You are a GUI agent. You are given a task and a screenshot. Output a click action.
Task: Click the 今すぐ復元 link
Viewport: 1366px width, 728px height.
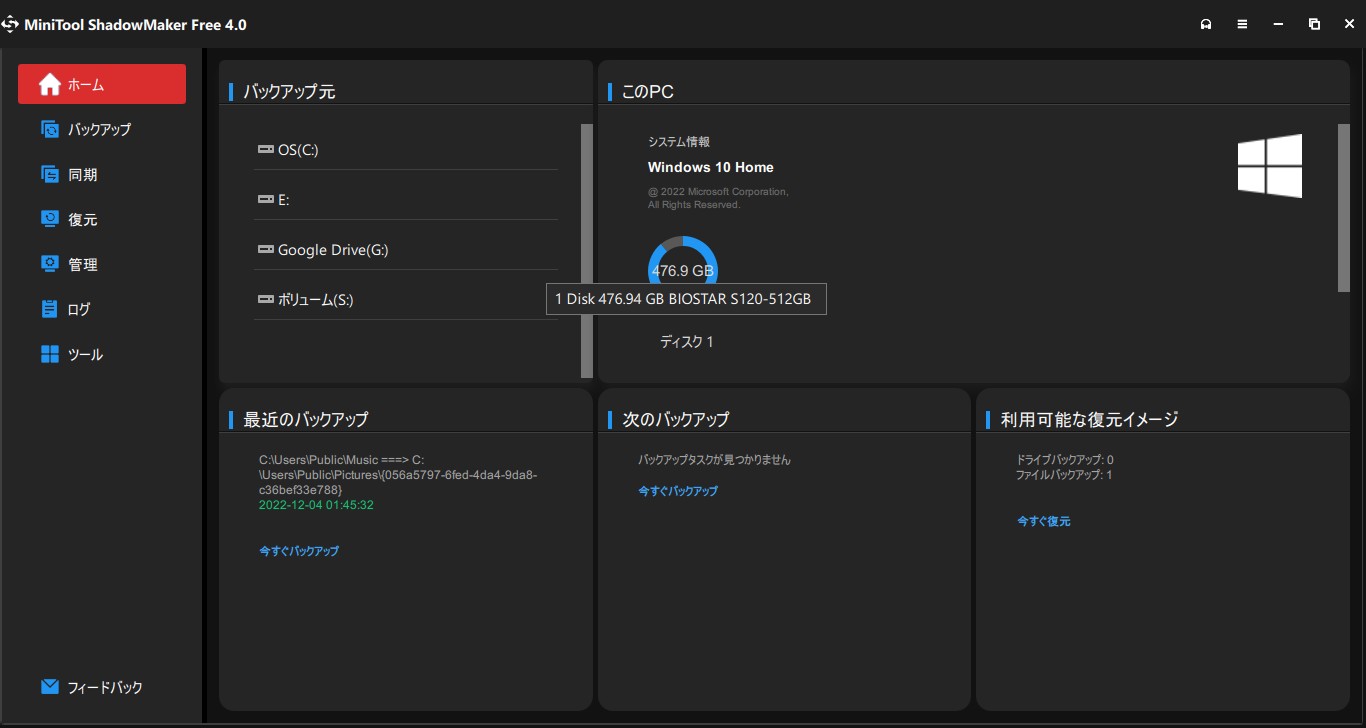click(x=1044, y=521)
